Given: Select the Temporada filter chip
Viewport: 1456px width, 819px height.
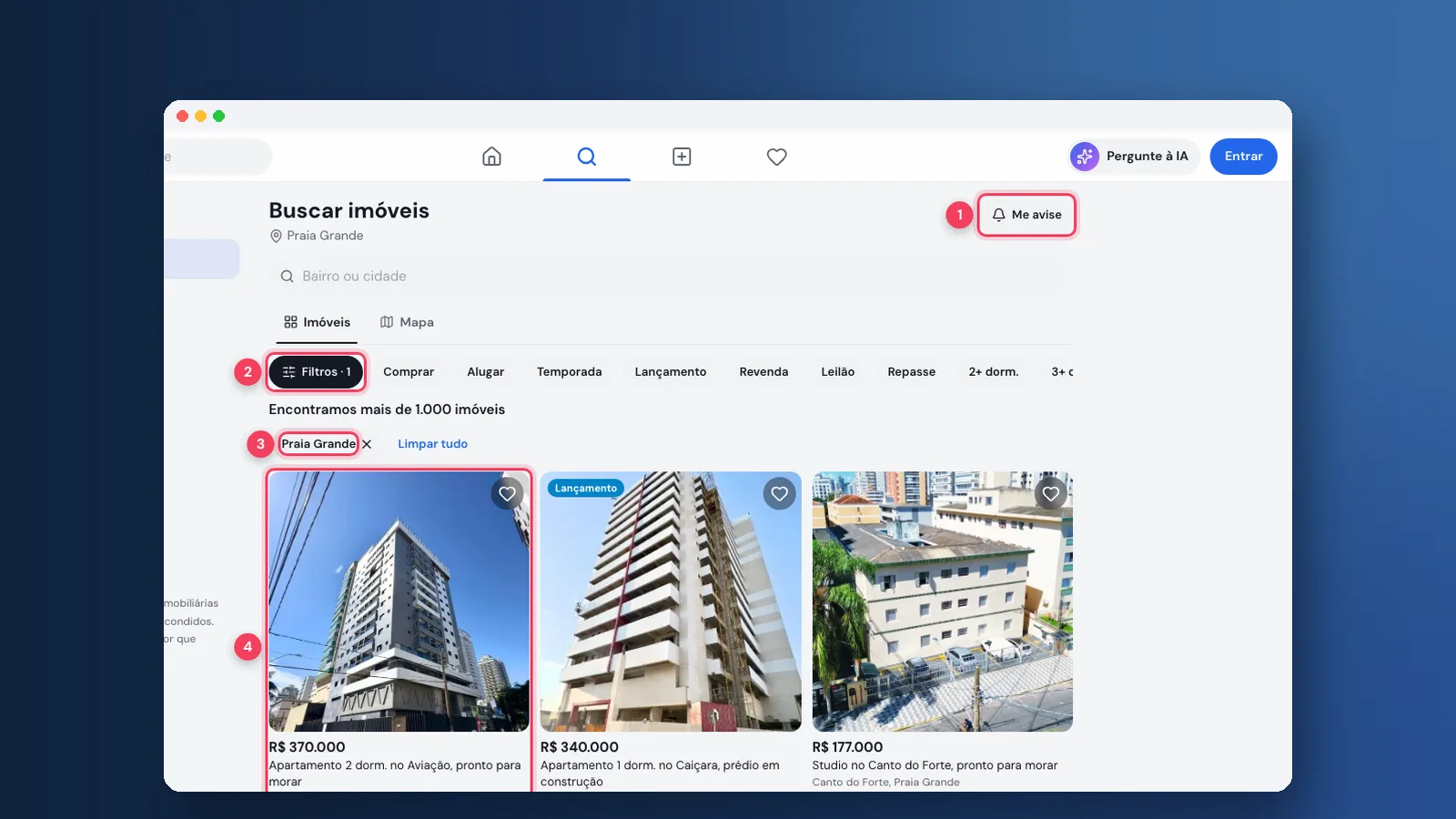Looking at the screenshot, I should point(569,372).
